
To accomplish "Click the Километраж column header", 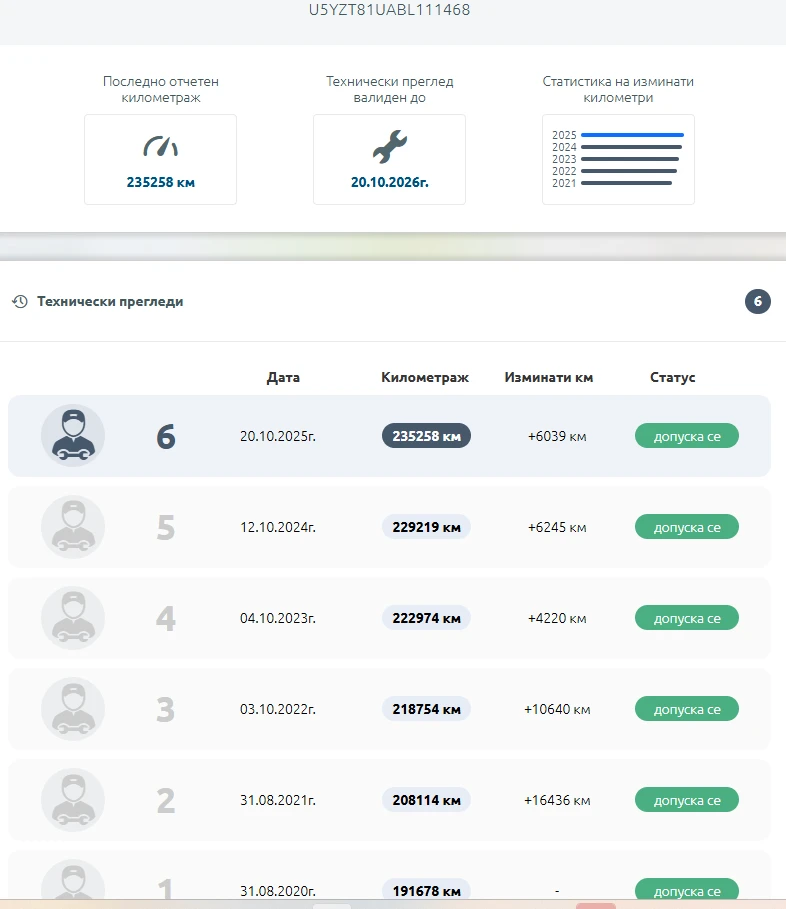I will [x=425, y=377].
